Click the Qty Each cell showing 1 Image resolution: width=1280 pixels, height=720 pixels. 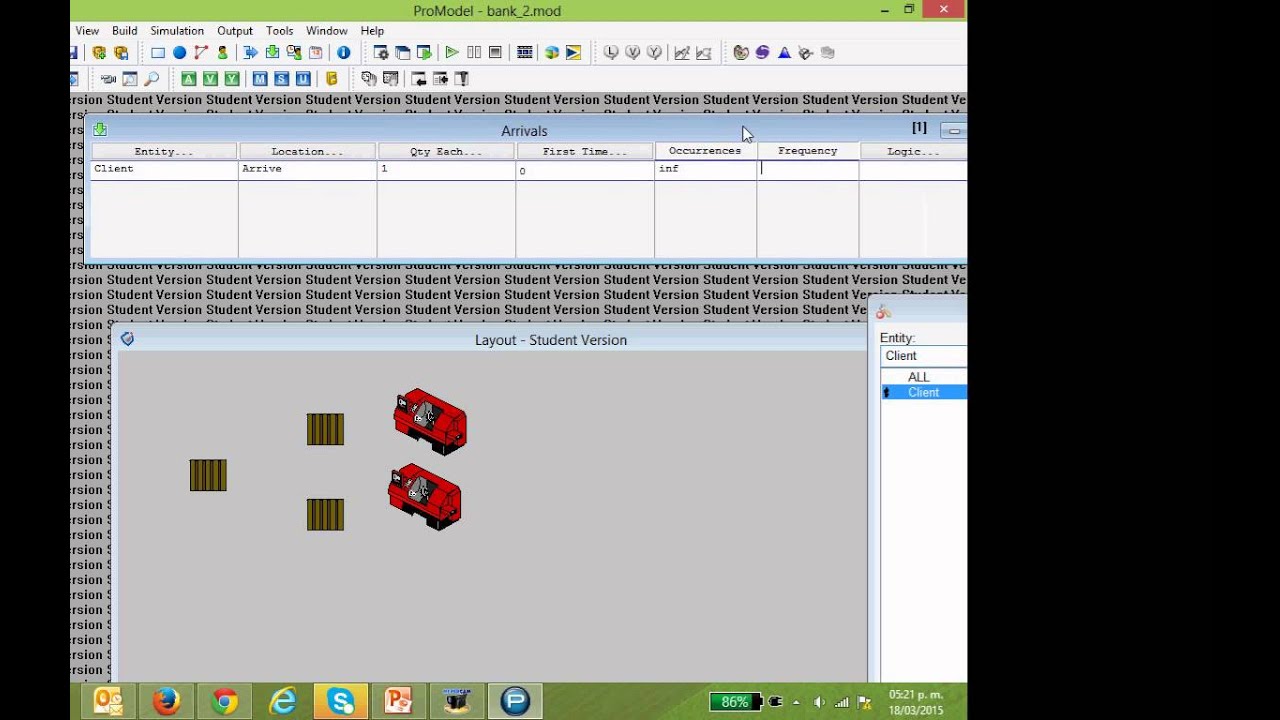tap(446, 170)
